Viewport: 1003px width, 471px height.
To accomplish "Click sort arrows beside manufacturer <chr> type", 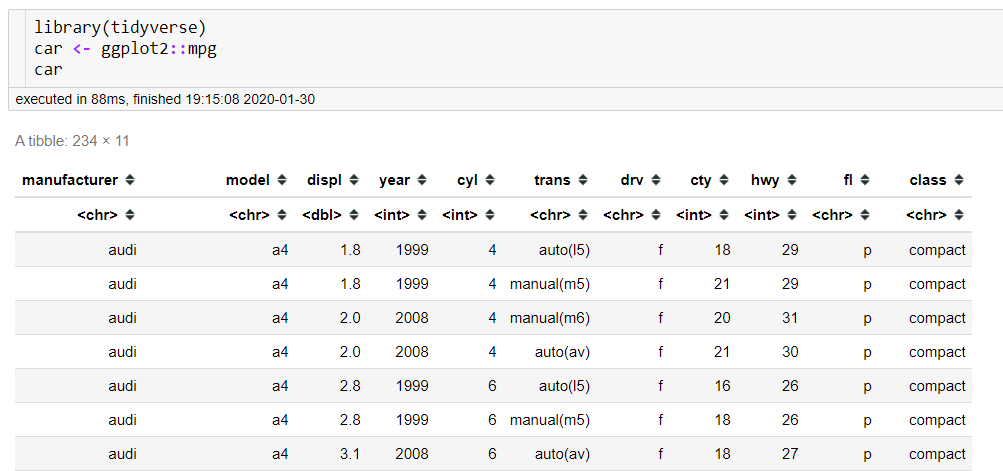I will [x=131, y=215].
